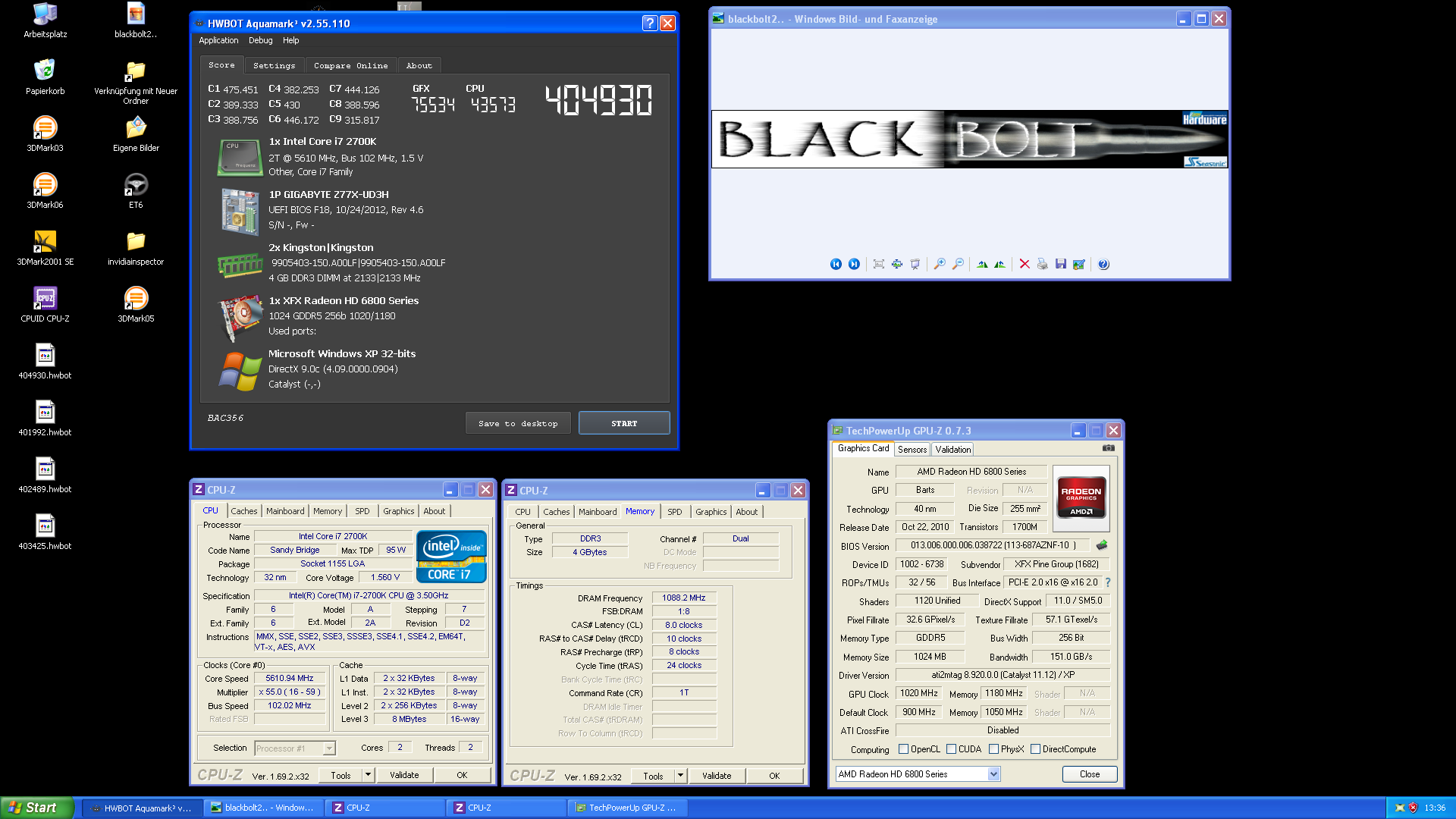Viewport: 1456px width, 819px height.
Task: Open Graphics tab in right CPU-Z window
Action: pyautogui.click(x=711, y=512)
